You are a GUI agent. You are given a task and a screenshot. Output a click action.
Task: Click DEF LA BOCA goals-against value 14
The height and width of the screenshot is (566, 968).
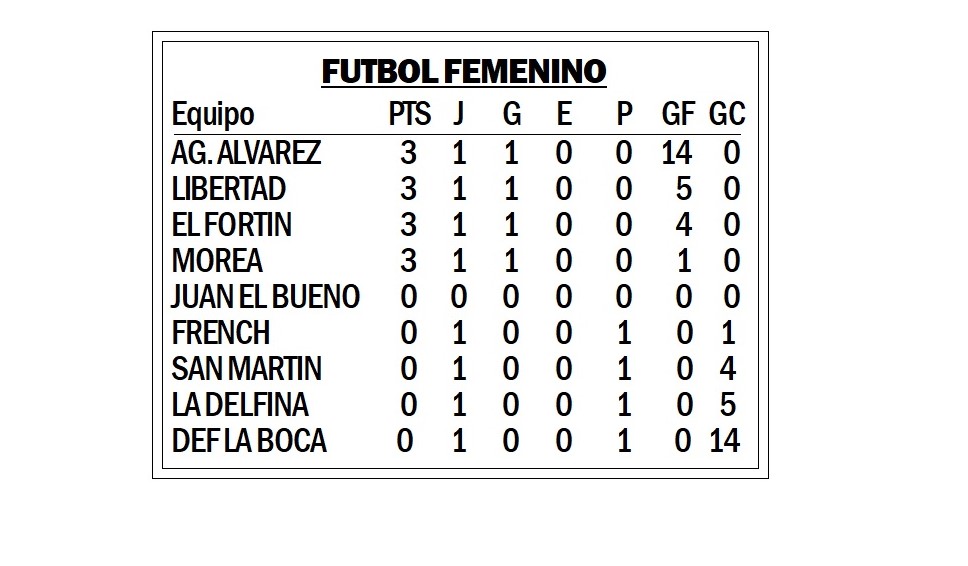(725, 441)
